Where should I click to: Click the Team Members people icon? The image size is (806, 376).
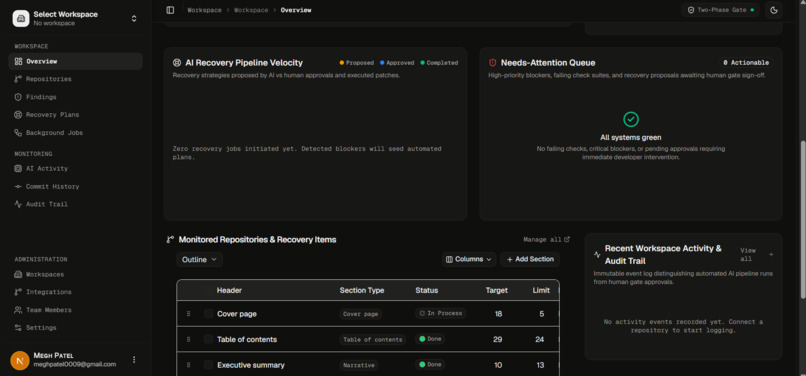tap(18, 310)
